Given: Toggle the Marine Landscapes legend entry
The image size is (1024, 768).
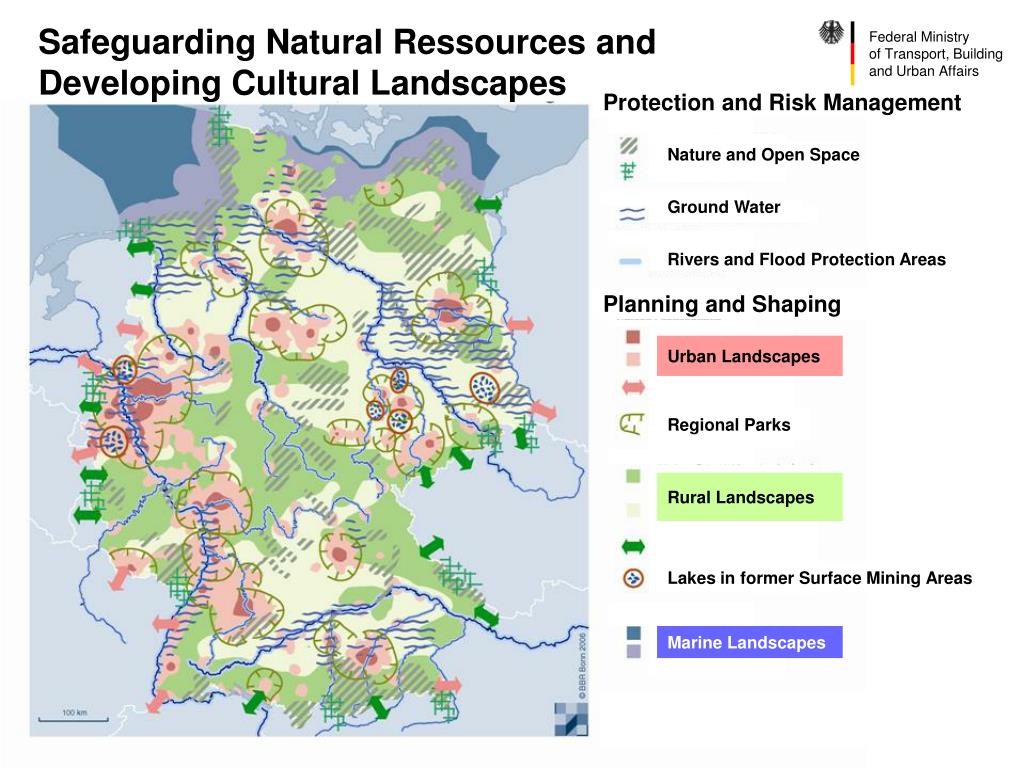Looking at the screenshot, I should (748, 643).
